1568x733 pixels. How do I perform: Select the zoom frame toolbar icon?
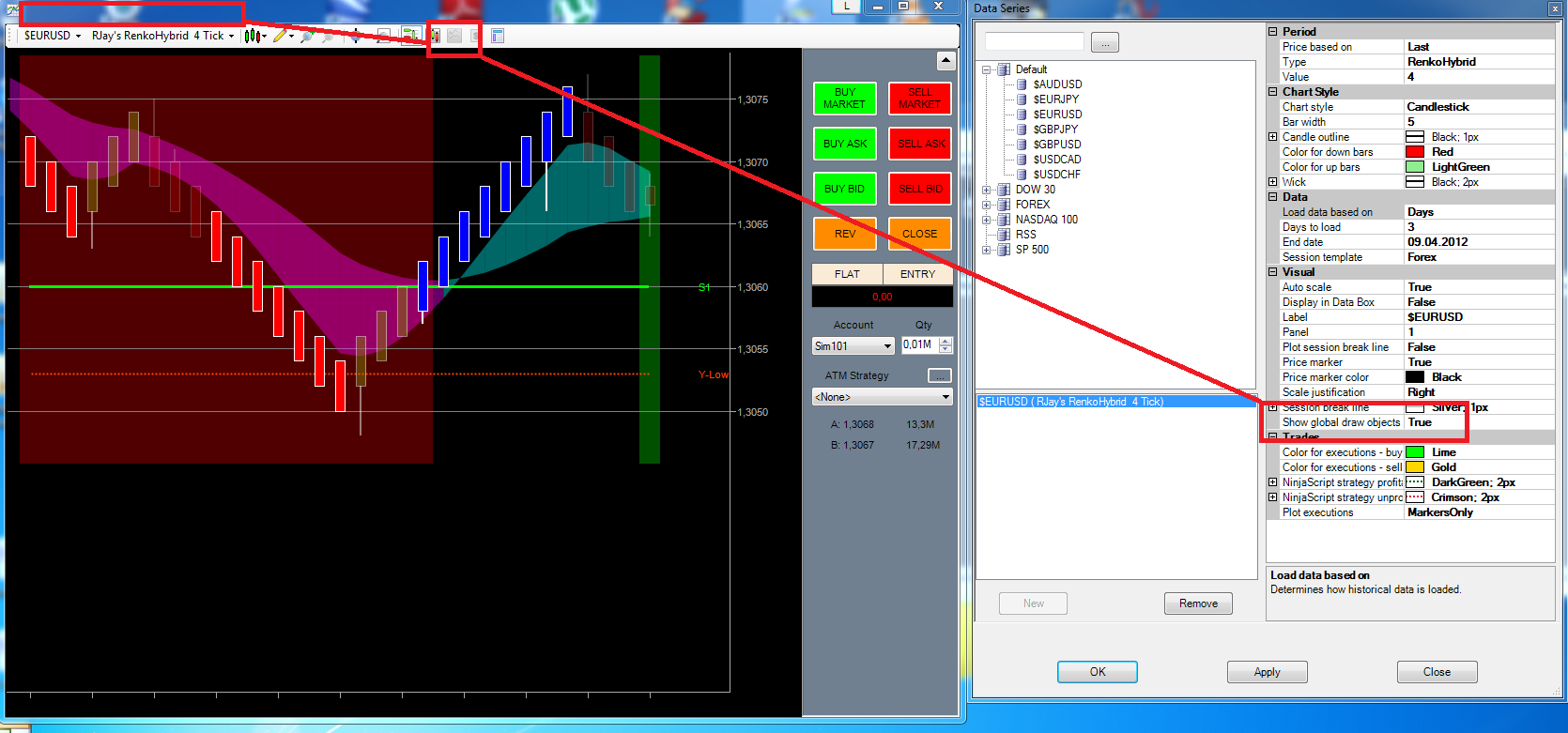[x=383, y=36]
